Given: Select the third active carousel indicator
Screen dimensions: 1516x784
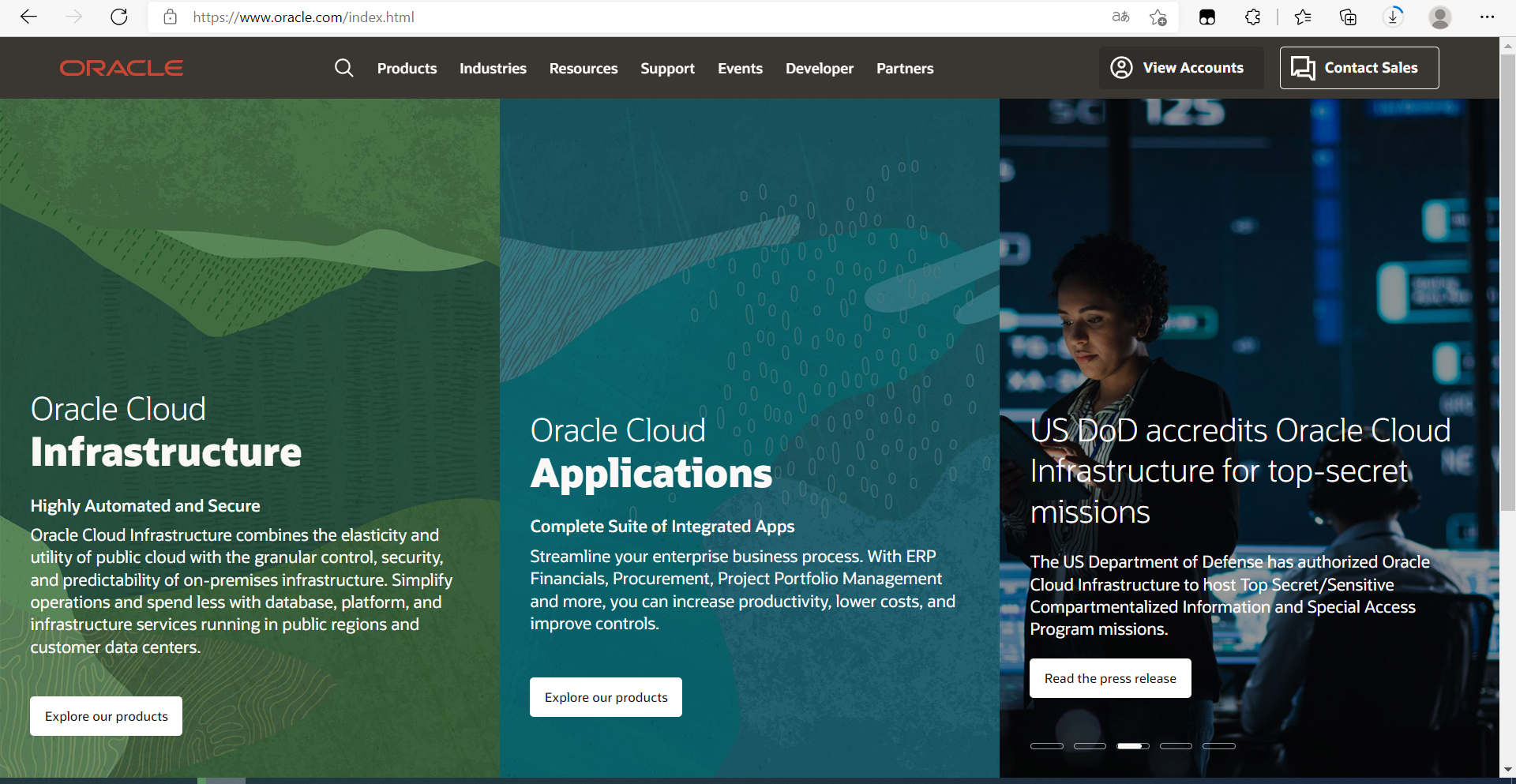Looking at the screenshot, I should point(1133,746).
